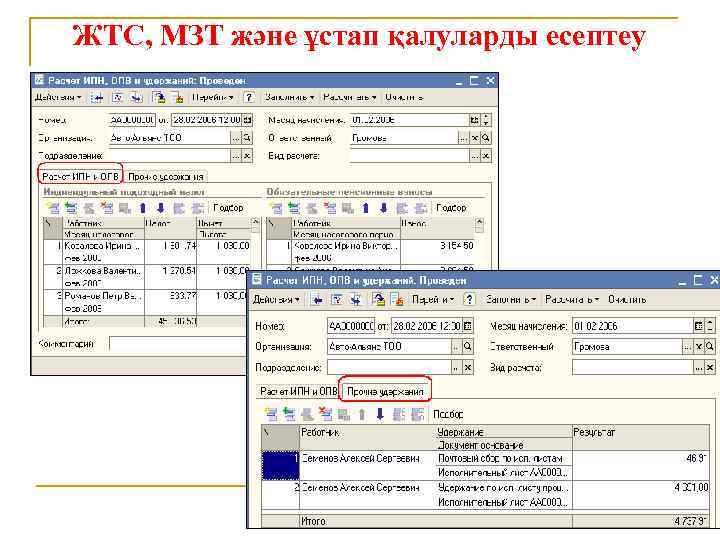720x540 pixels.
Task: Move row down blue arrow, front window table
Action: point(380,414)
